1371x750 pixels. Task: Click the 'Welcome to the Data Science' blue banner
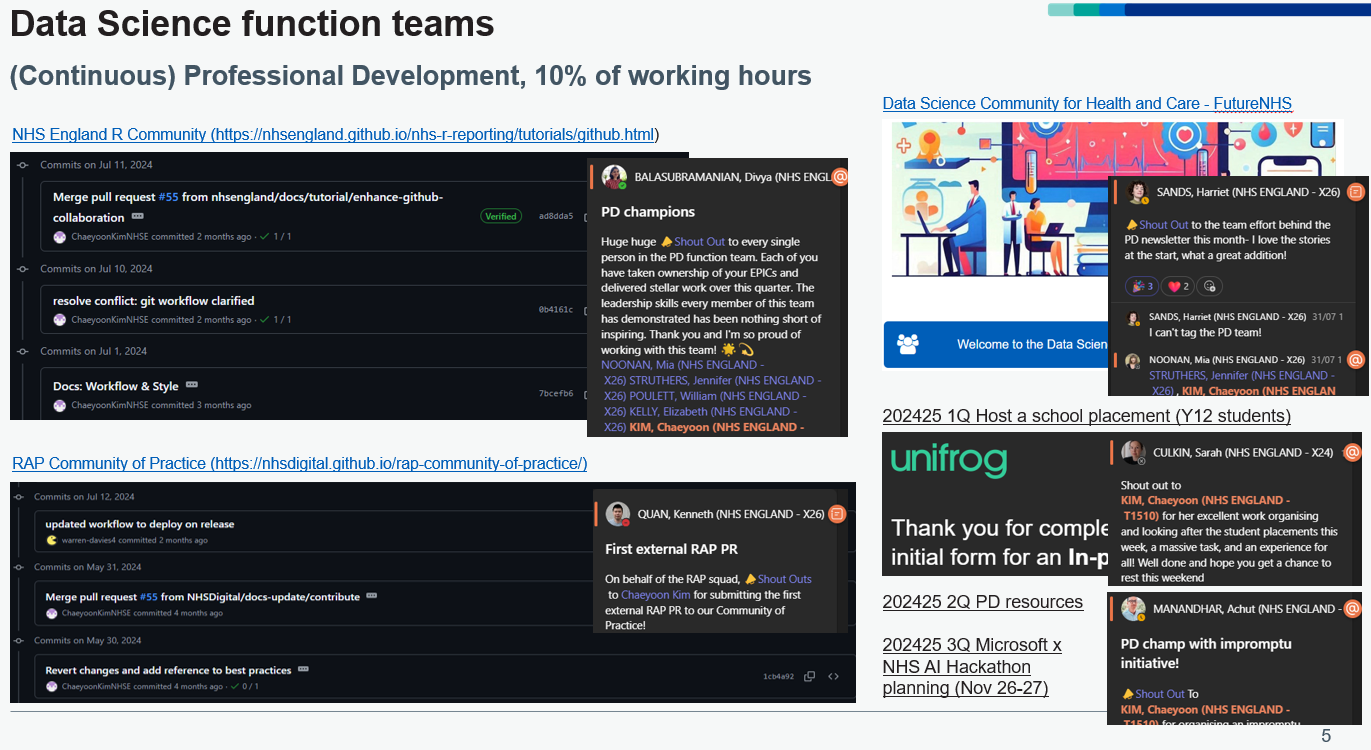(x=996, y=344)
